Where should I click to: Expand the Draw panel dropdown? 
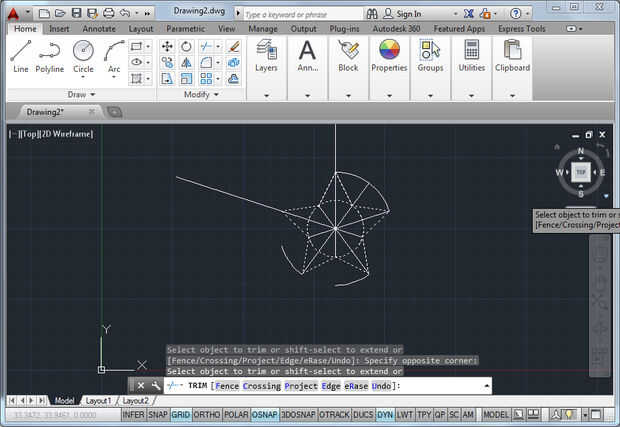click(x=93, y=94)
